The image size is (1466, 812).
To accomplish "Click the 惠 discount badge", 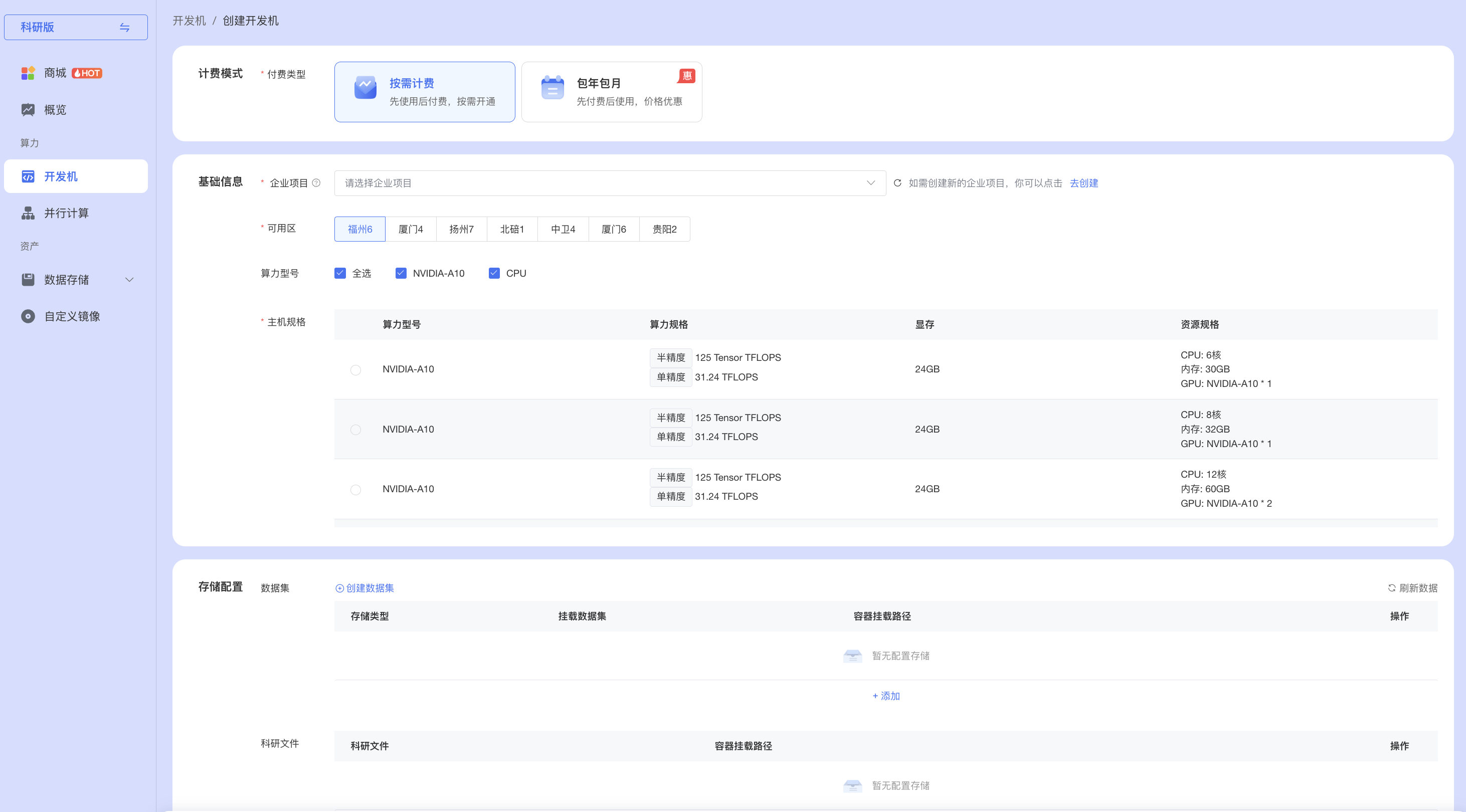I will (x=686, y=76).
